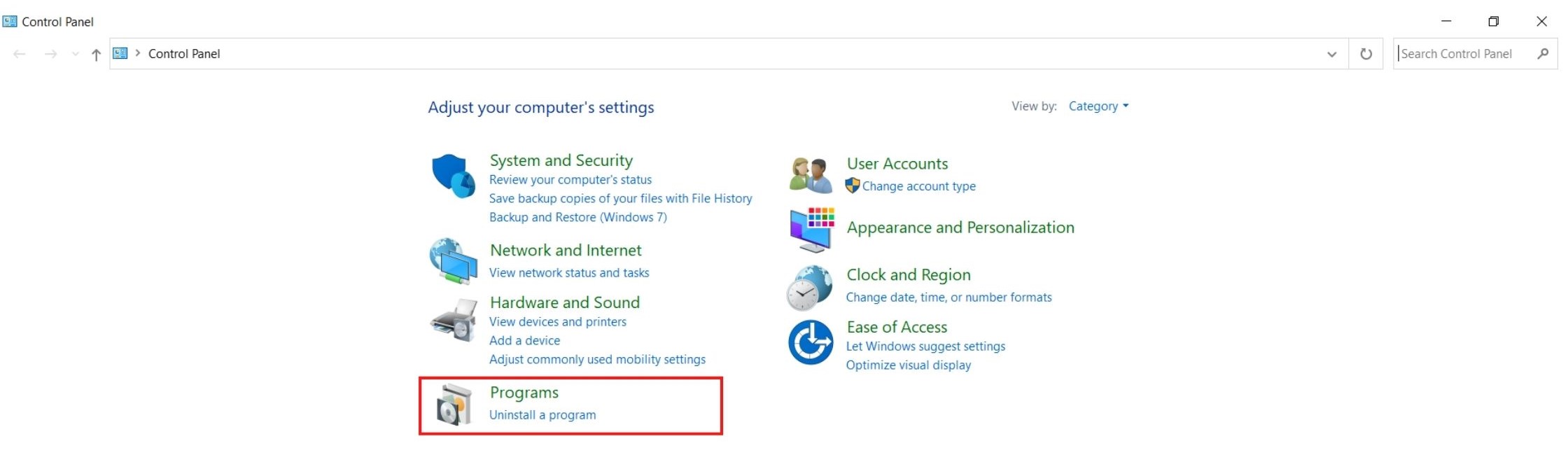1568x469 pixels.
Task: Click the Network and Internet globe icon
Action: click(x=454, y=261)
